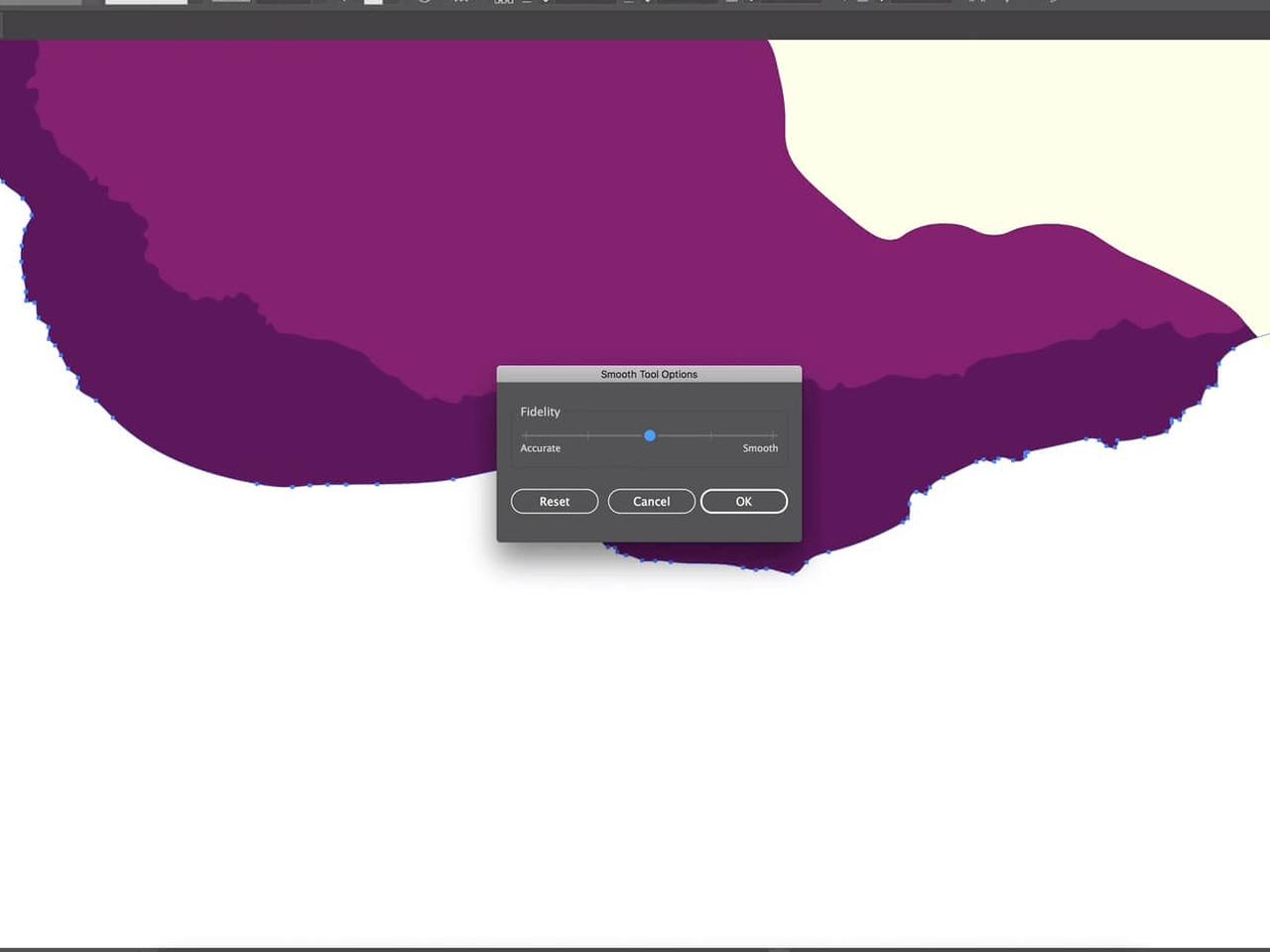Click the Smooth Tool Options title bar

649,374
